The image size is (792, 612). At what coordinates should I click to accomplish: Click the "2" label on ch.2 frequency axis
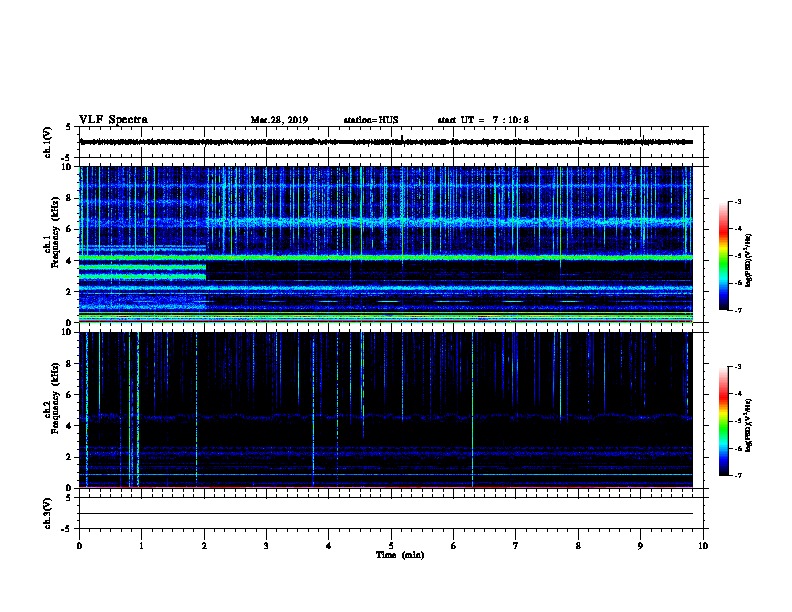coord(69,457)
